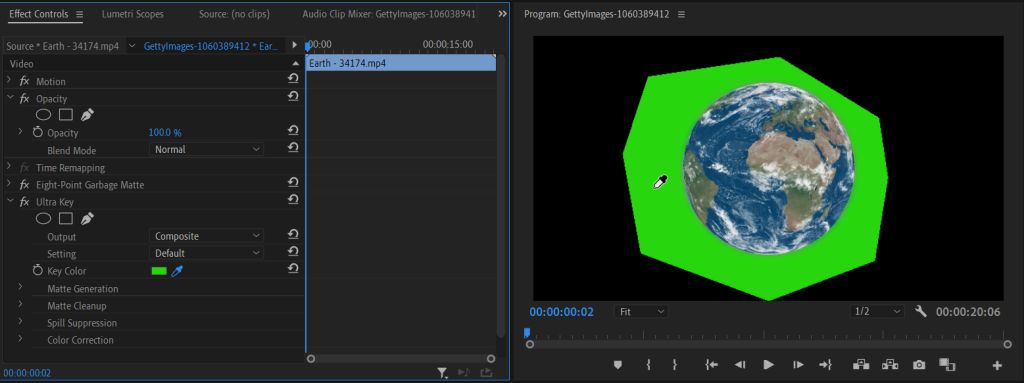1024x383 pixels.
Task: Create a 4-point polygon mask under Ultra Key
Action: point(65,219)
